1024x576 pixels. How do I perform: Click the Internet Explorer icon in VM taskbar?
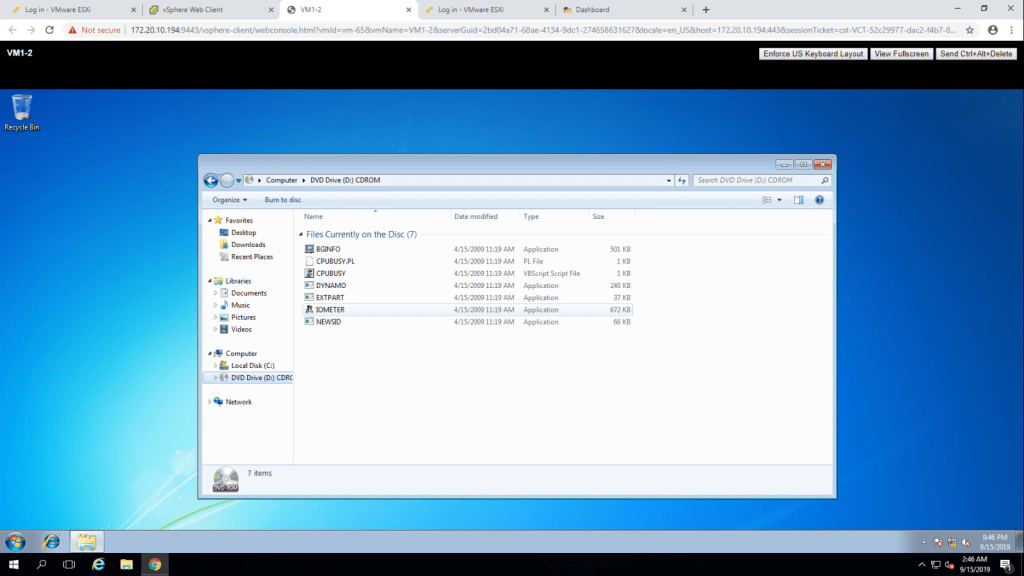(51, 541)
